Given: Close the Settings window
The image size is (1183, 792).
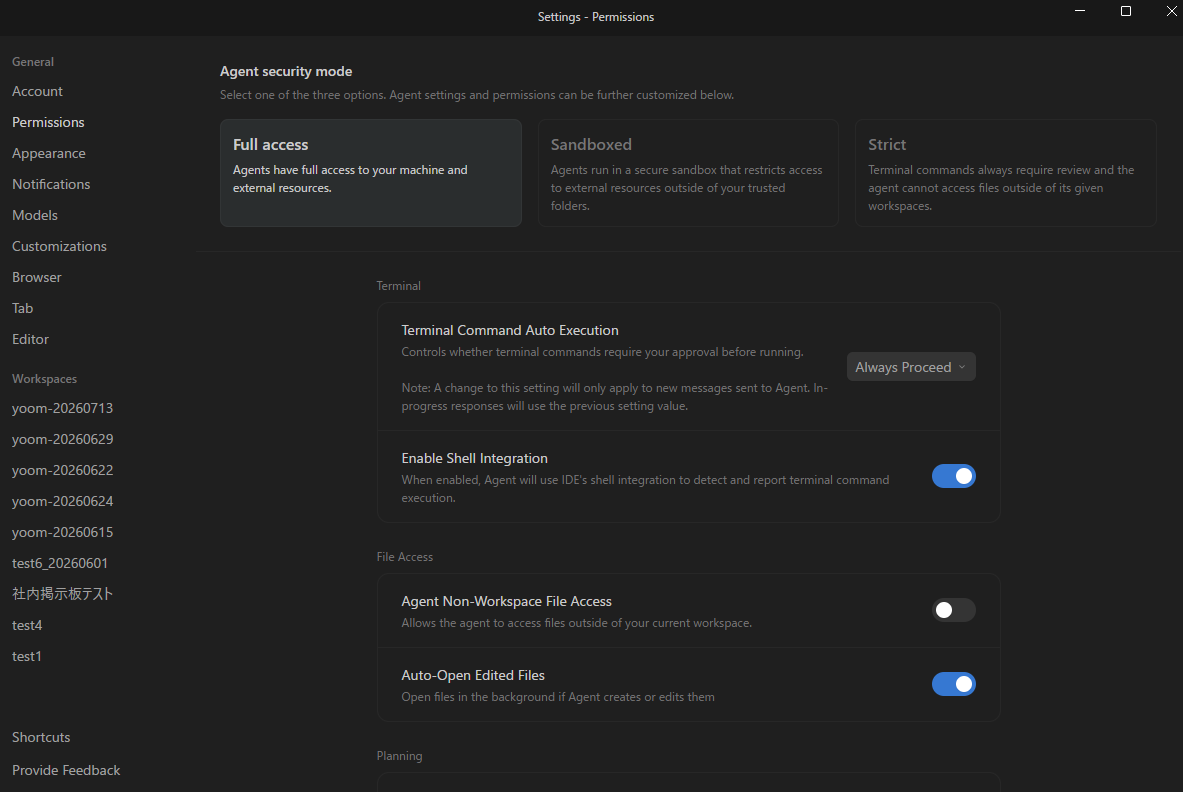Looking at the screenshot, I should (x=1172, y=11).
